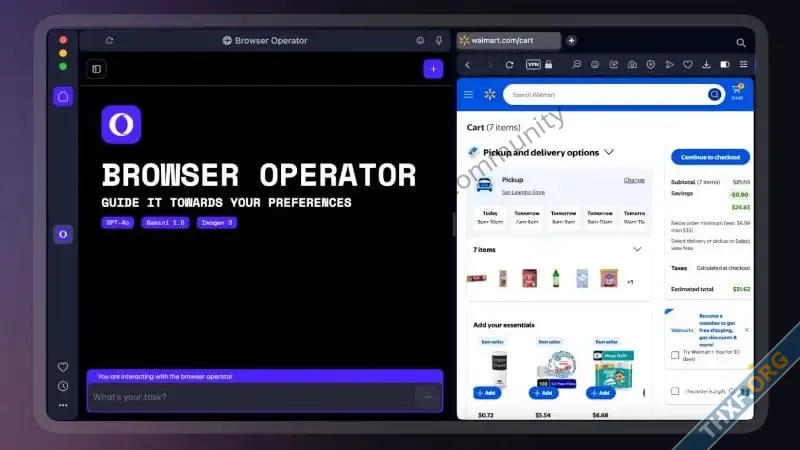The width and height of the screenshot is (800, 450).
Task: Click the green bottle cart thumbnail
Action: (556, 279)
